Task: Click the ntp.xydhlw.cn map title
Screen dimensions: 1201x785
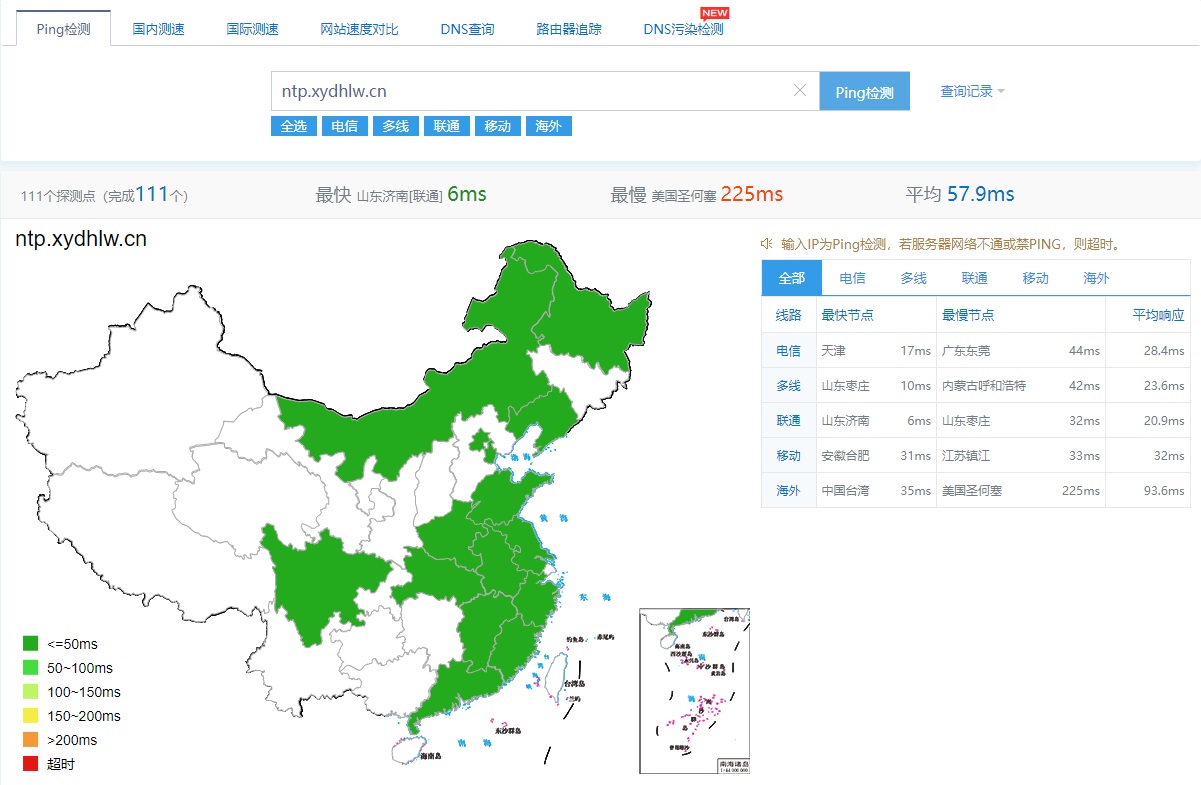Action: coord(81,239)
